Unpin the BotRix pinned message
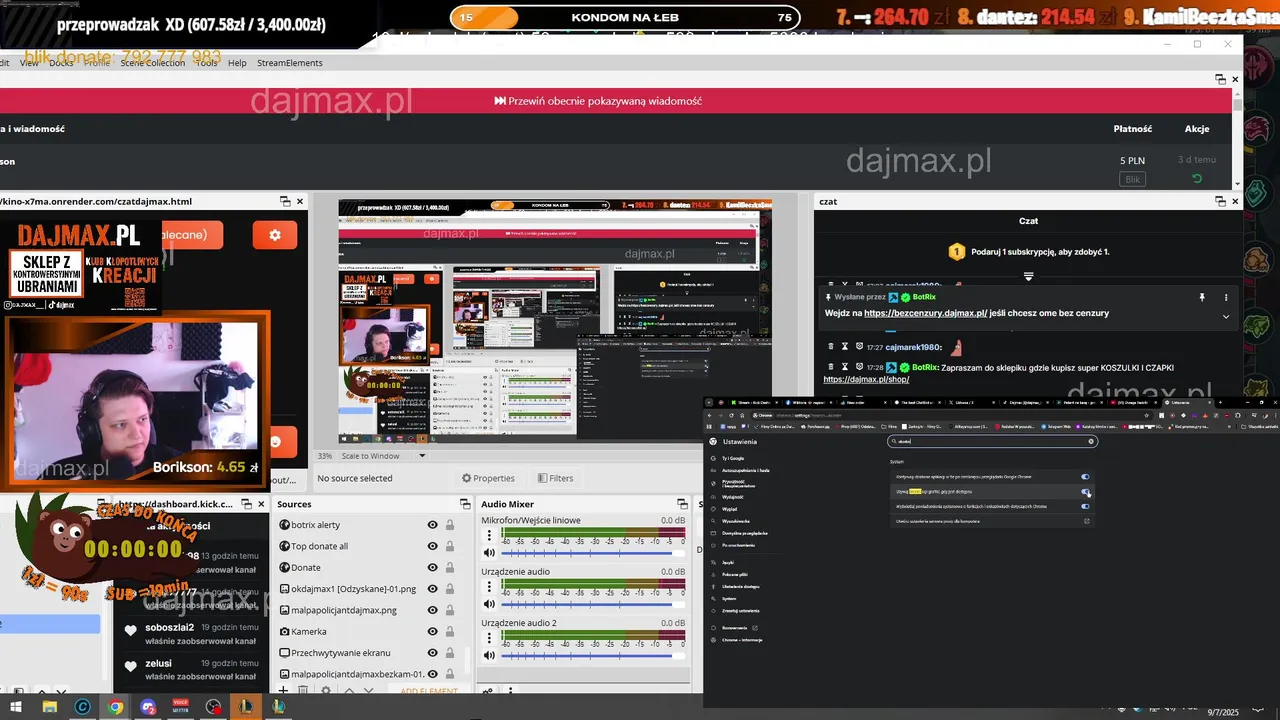Screen dimensions: 1280x720 [1202, 297]
